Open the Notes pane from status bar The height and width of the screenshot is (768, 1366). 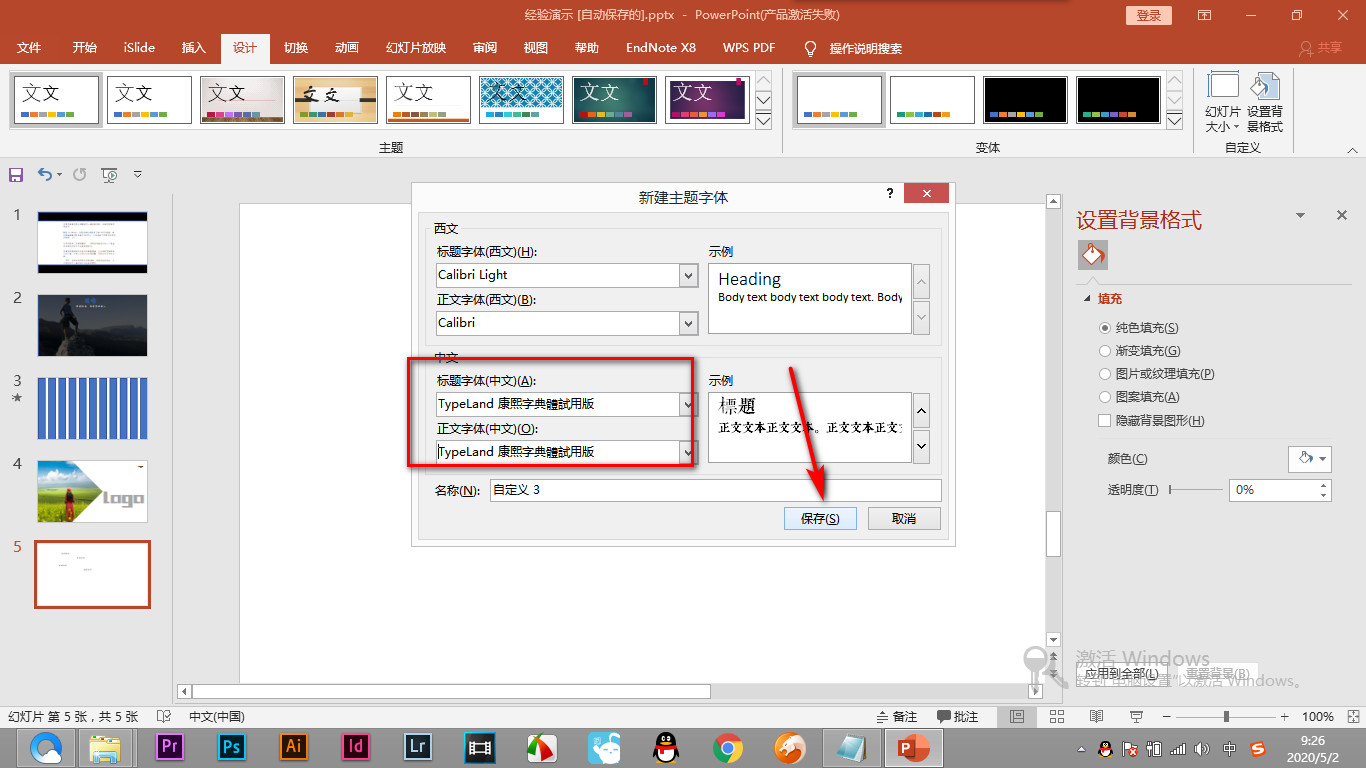pos(897,717)
